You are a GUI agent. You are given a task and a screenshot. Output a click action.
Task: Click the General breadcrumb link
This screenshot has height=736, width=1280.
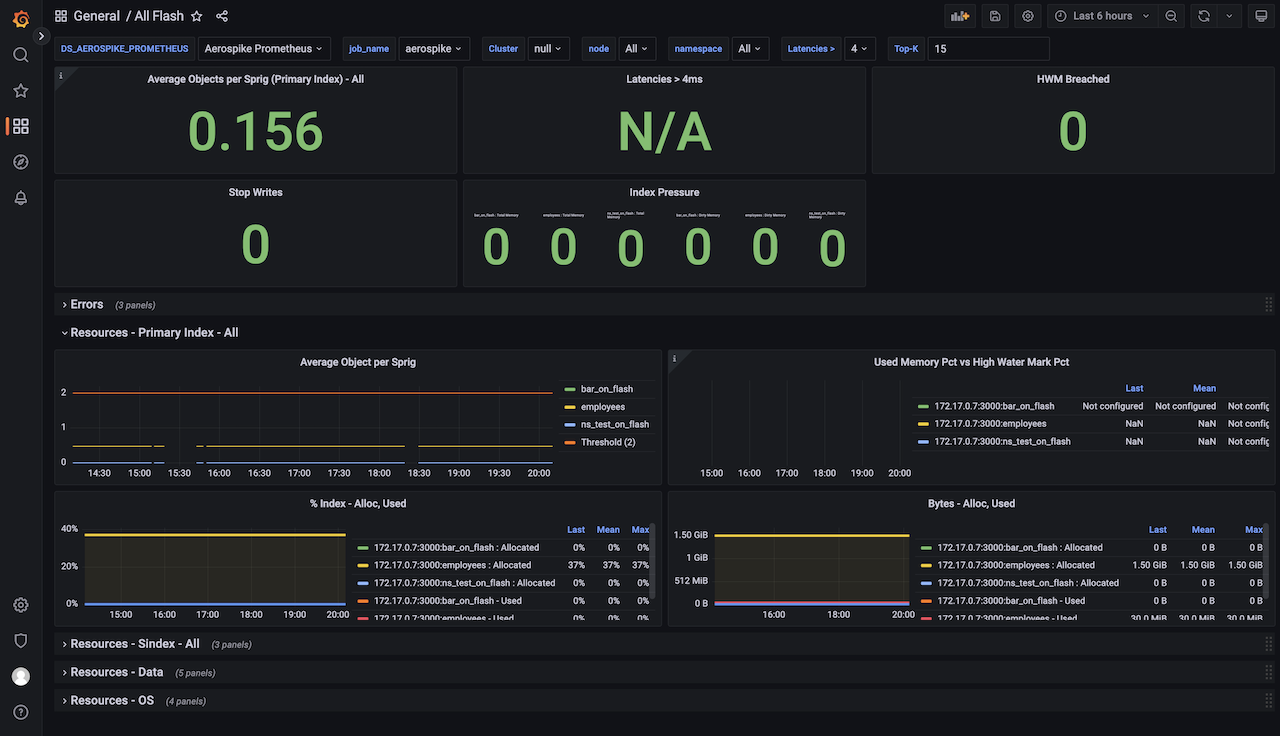click(96, 16)
